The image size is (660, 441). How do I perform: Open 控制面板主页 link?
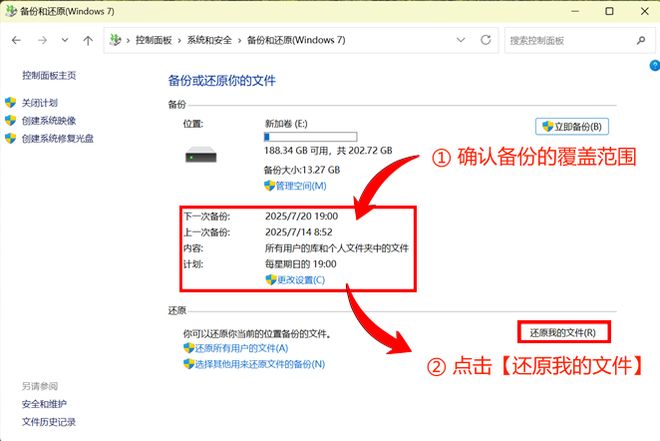pos(49,75)
